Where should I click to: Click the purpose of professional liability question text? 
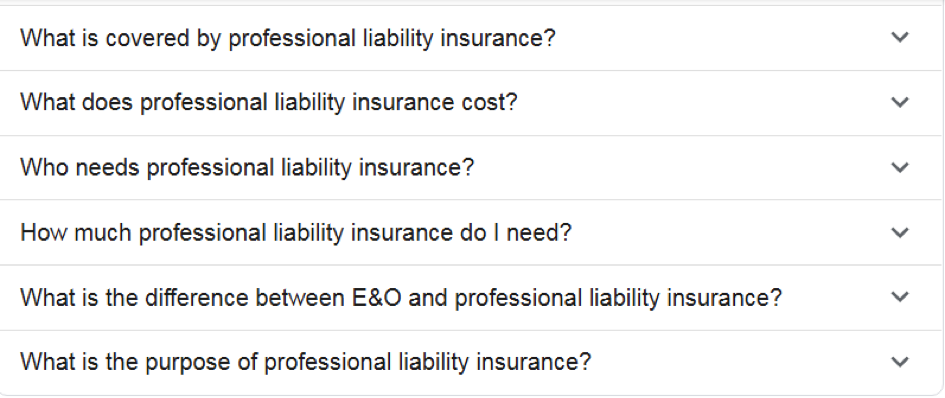click(306, 362)
